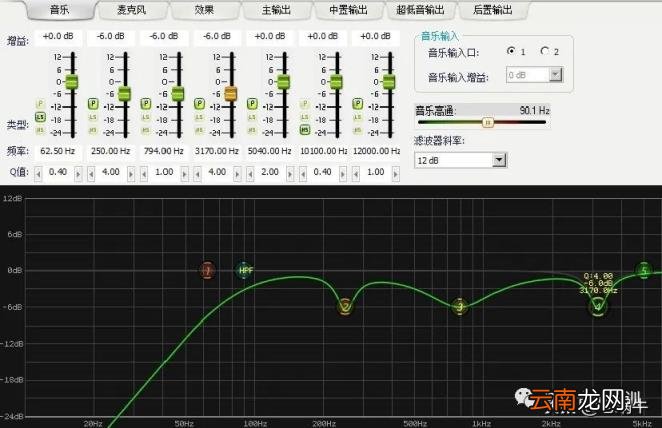
Task: Click the gain fader of 62.50 Hz band
Action: click(72, 81)
